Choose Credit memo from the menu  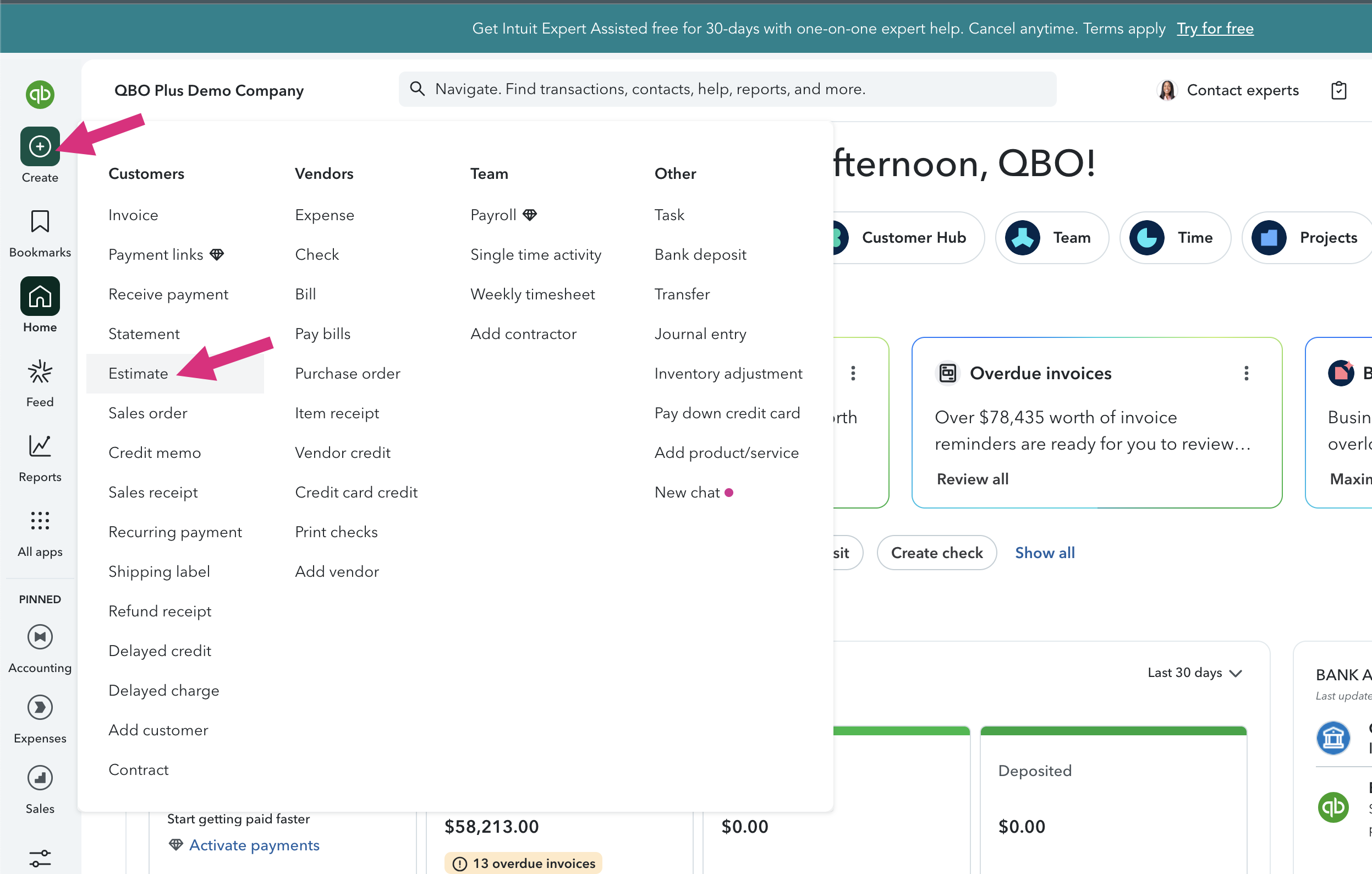[x=155, y=452]
